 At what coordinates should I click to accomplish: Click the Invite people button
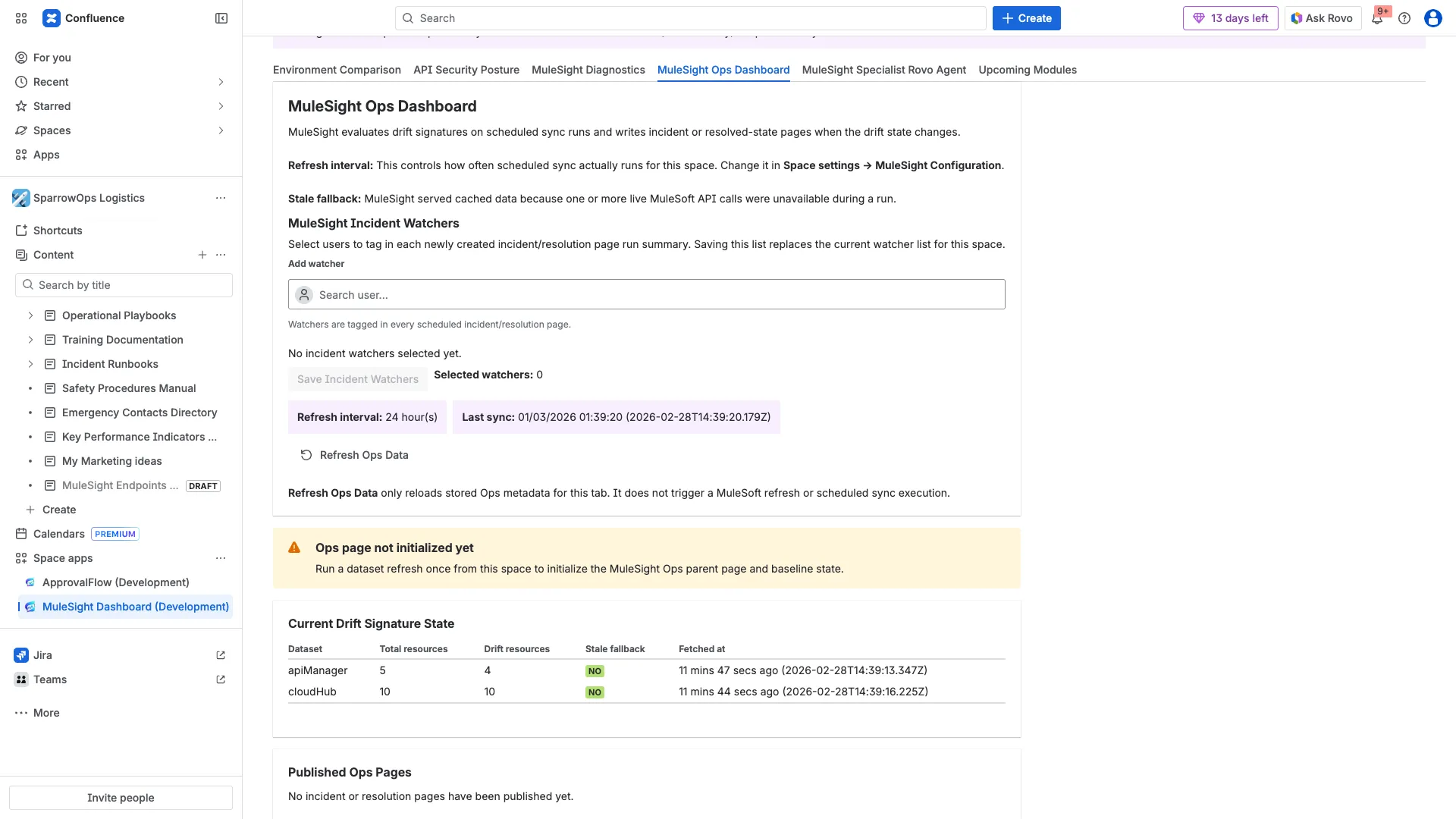coord(121,798)
